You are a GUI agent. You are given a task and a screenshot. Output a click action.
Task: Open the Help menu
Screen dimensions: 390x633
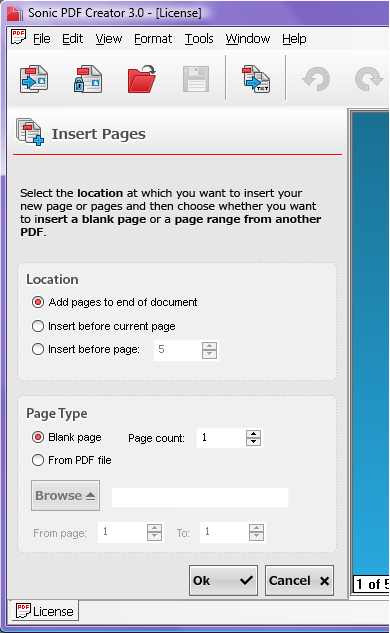294,39
